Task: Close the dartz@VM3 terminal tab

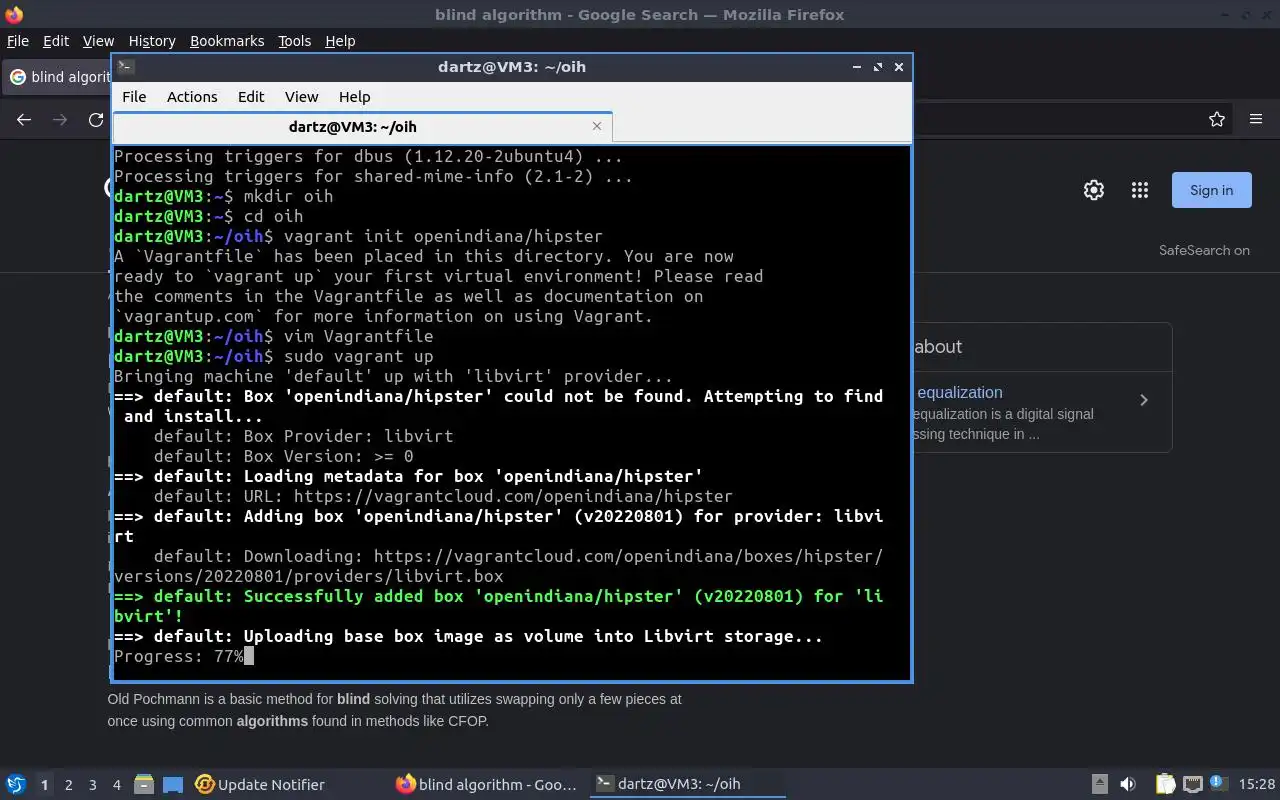Action: [x=597, y=126]
